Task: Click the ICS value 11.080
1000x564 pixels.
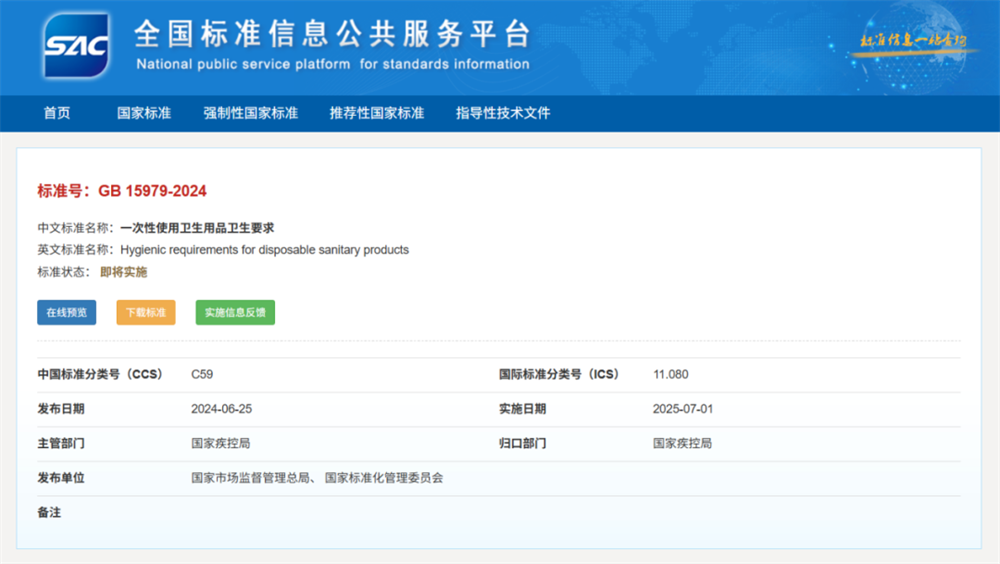Action: pyautogui.click(x=670, y=375)
